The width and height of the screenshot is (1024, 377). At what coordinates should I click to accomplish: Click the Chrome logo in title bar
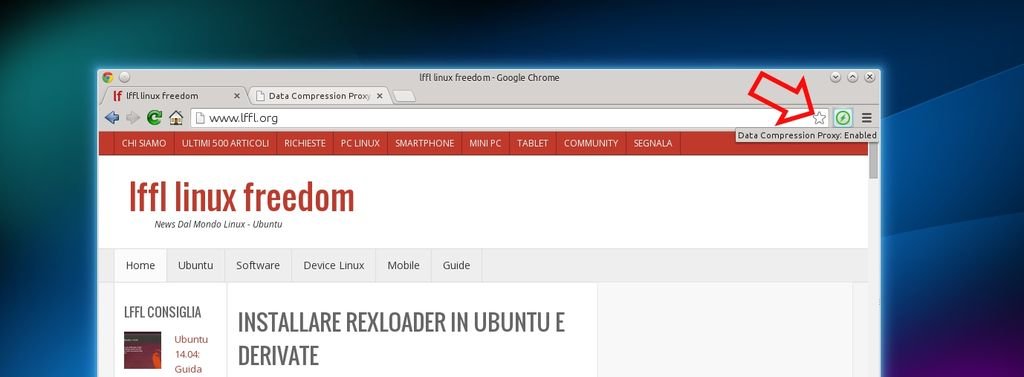[x=108, y=77]
